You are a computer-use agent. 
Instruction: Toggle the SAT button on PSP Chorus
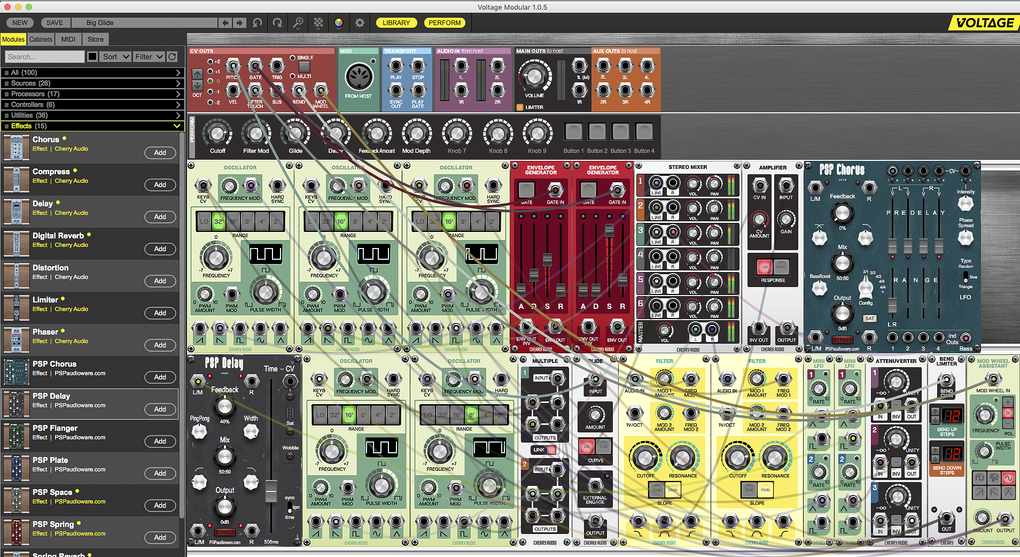(x=870, y=318)
